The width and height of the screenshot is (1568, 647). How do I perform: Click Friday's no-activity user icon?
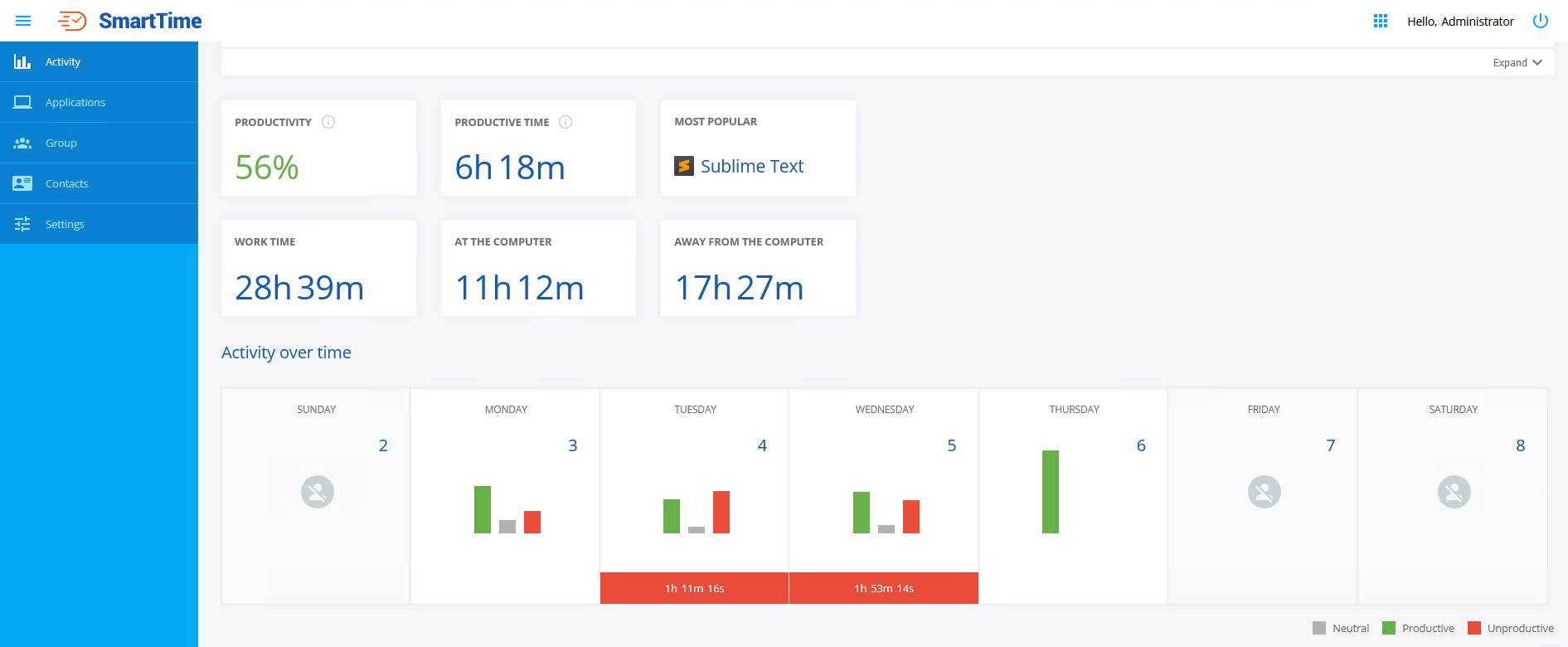1265,492
